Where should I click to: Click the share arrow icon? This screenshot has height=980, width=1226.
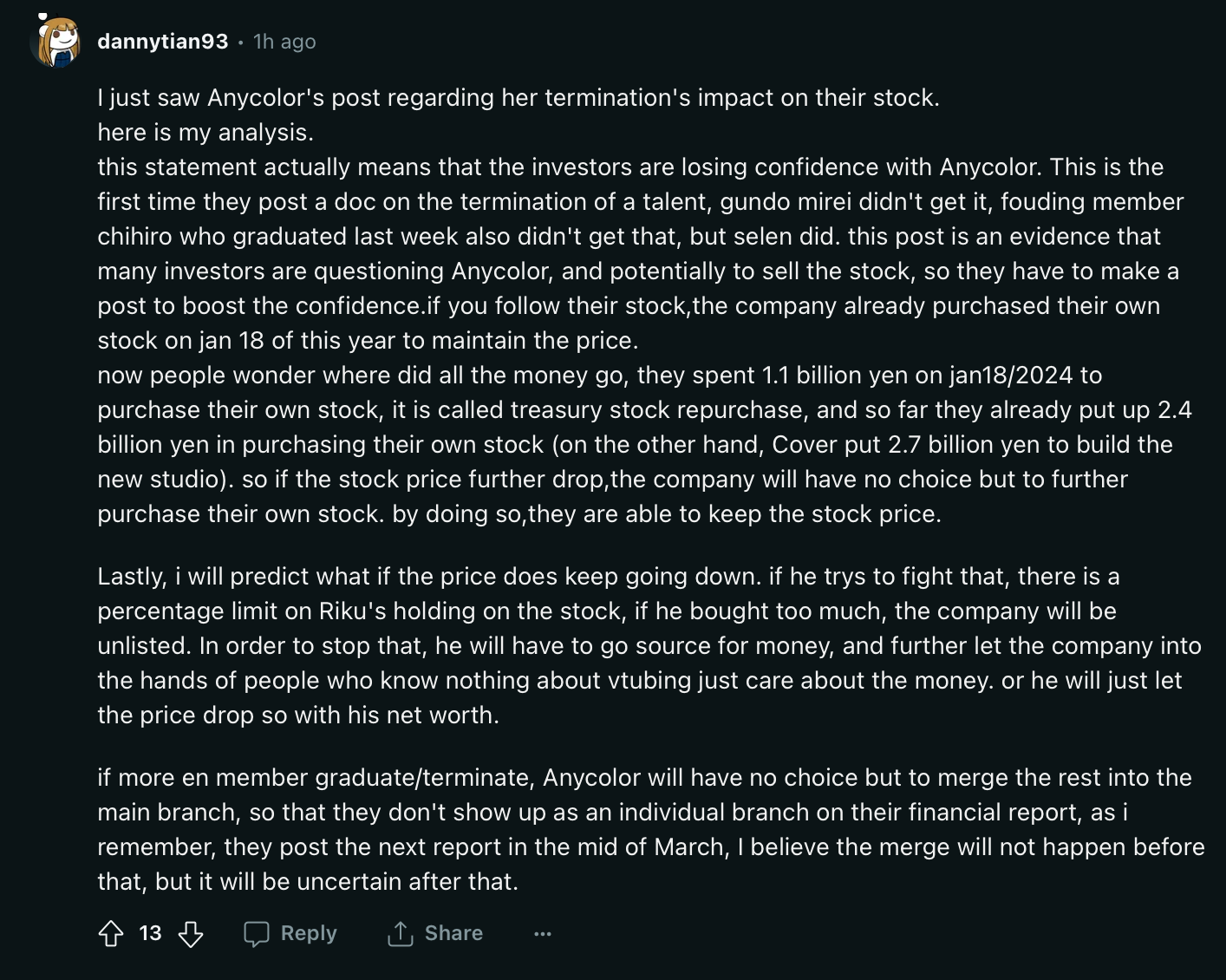click(x=400, y=934)
